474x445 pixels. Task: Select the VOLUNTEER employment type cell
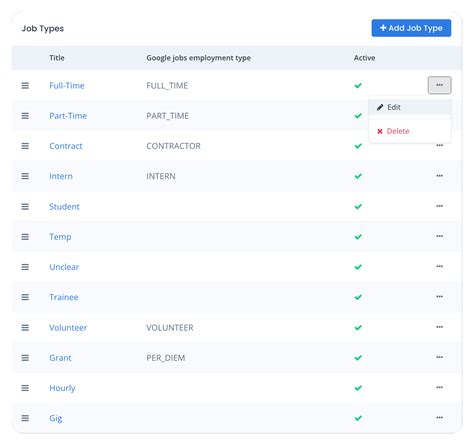pos(170,327)
